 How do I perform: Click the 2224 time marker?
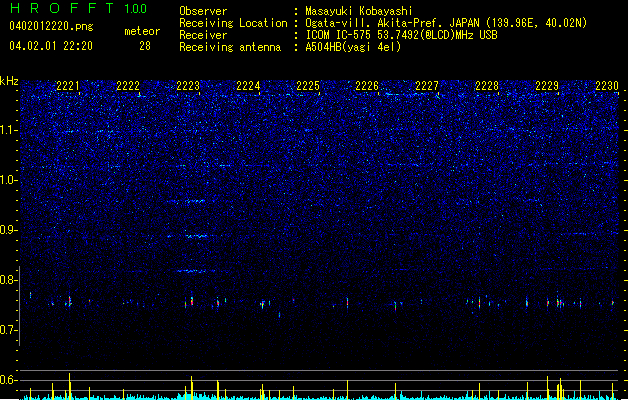[x=248, y=86]
